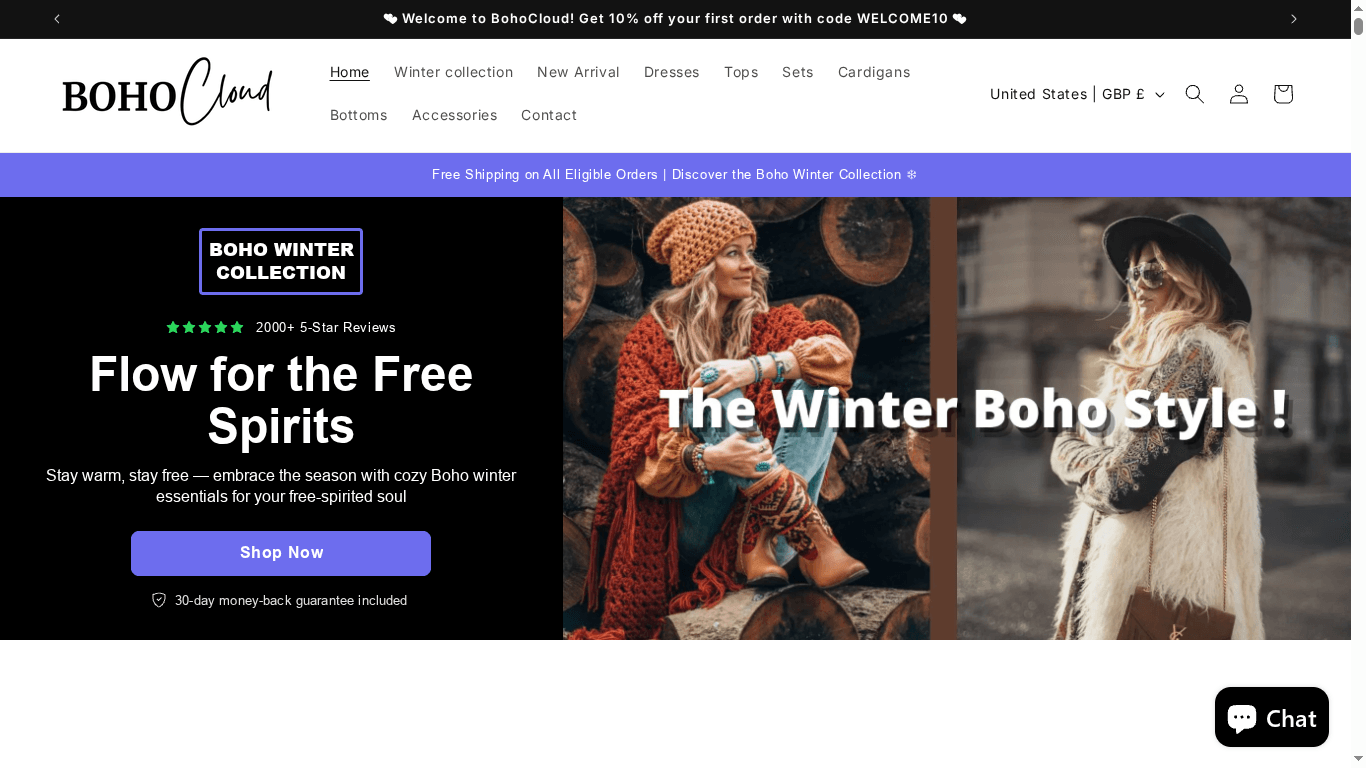This screenshot has width=1366, height=768.
Task: Open the Shopify Chat widget
Action: coord(1271,717)
